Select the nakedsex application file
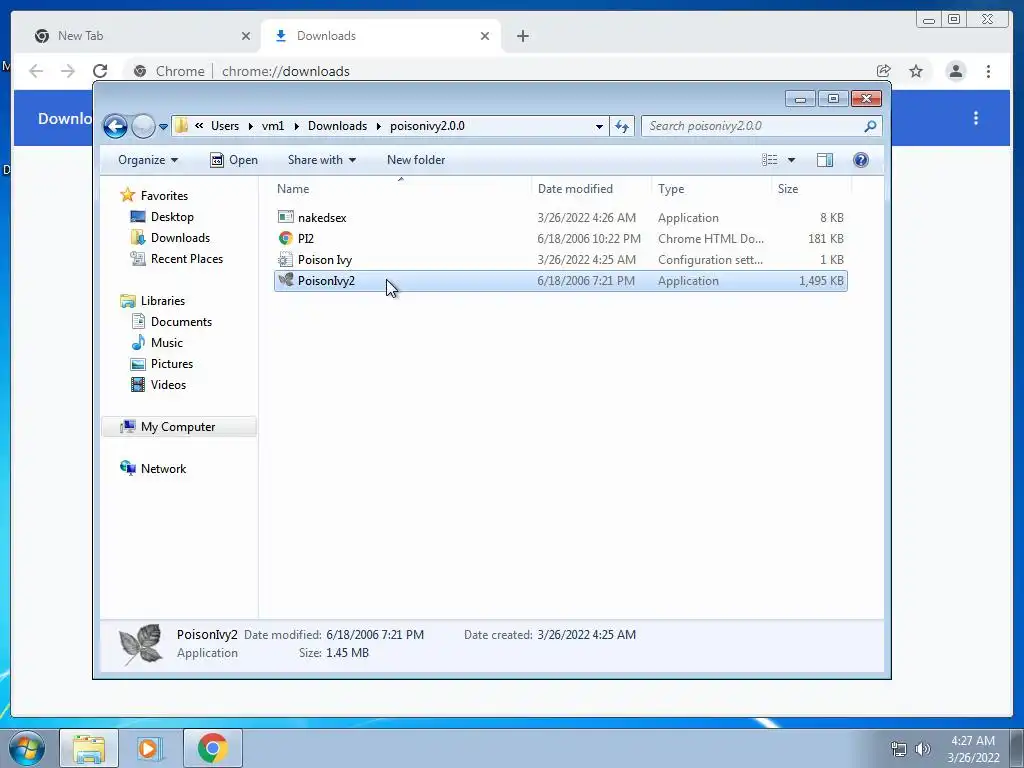The width and height of the screenshot is (1024, 768). click(x=560, y=217)
